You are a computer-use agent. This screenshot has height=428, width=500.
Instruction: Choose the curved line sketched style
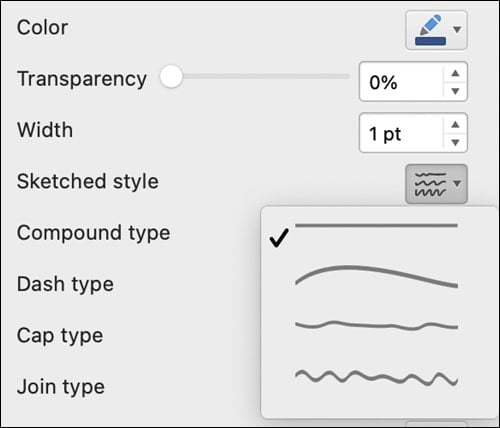[376, 276]
